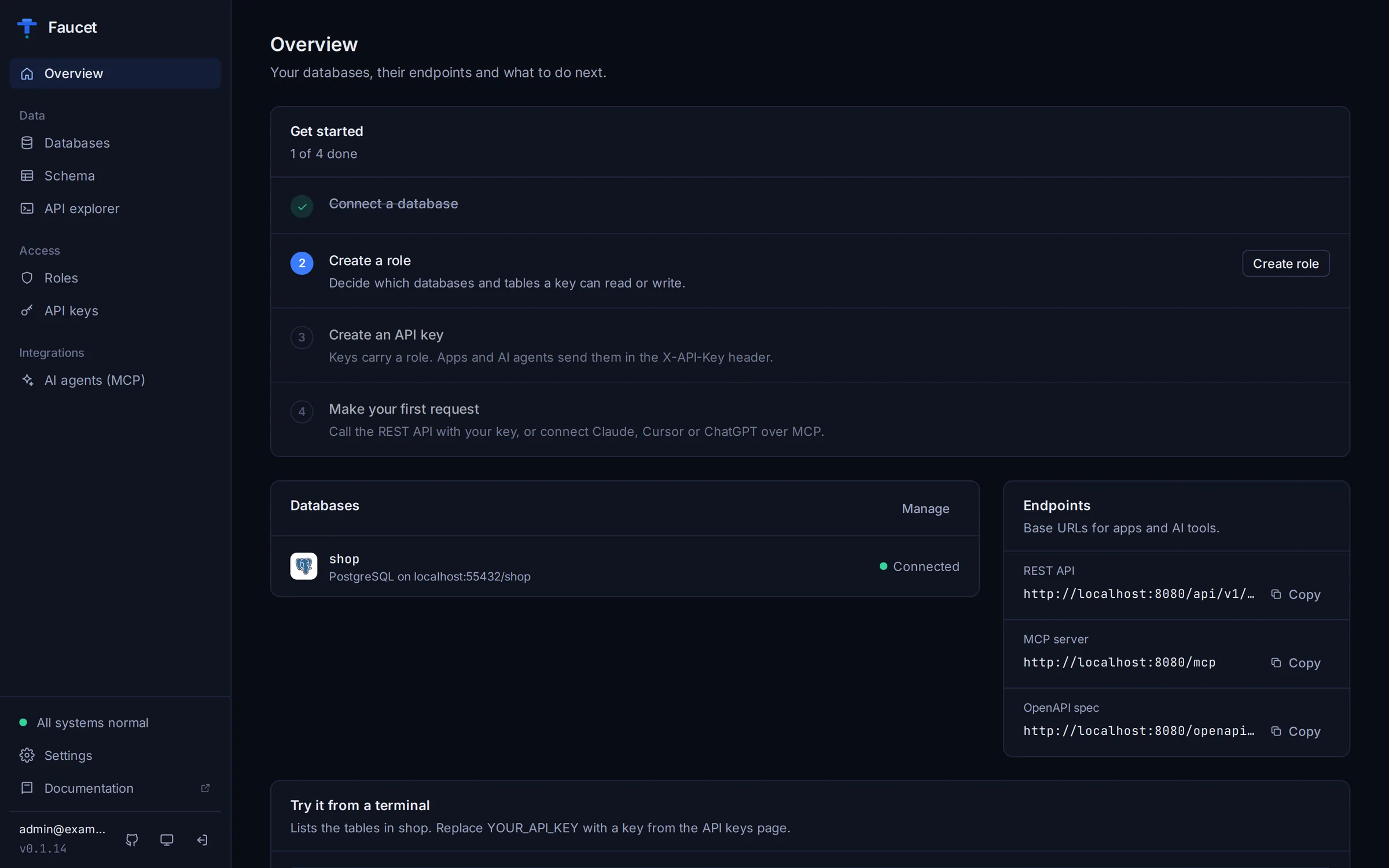Open the Overview sidebar item
The width and height of the screenshot is (1389, 868).
click(115, 73)
